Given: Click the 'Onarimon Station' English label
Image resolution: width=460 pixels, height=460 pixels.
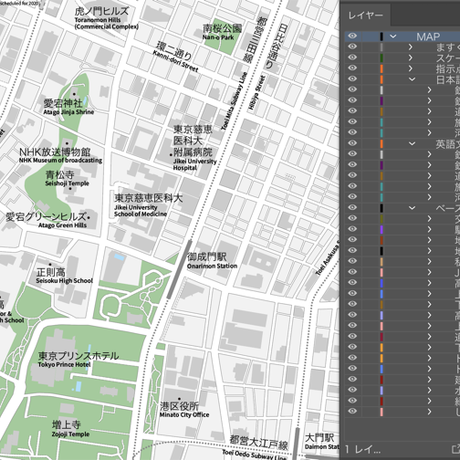Looking at the screenshot, I should pos(212,266).
